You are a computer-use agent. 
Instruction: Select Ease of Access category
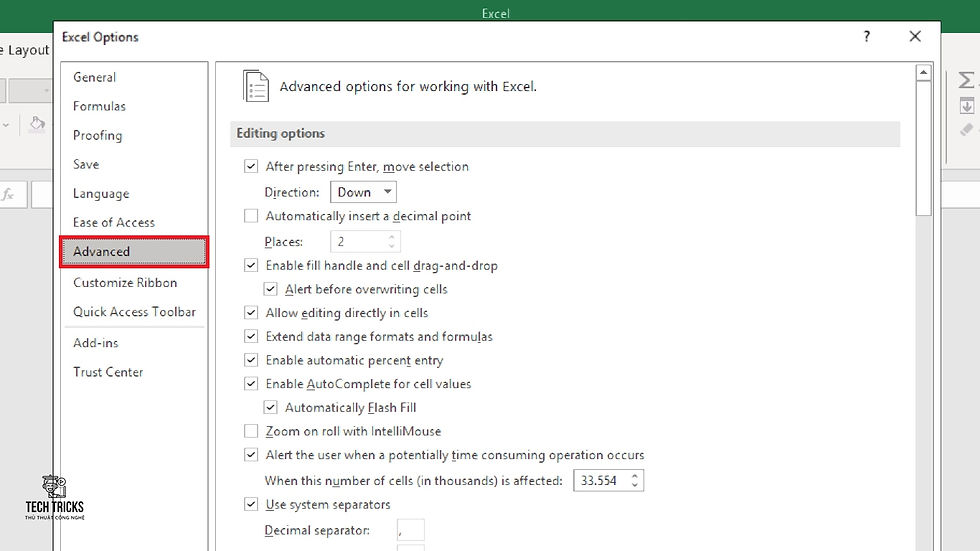(x=114, y=222)
